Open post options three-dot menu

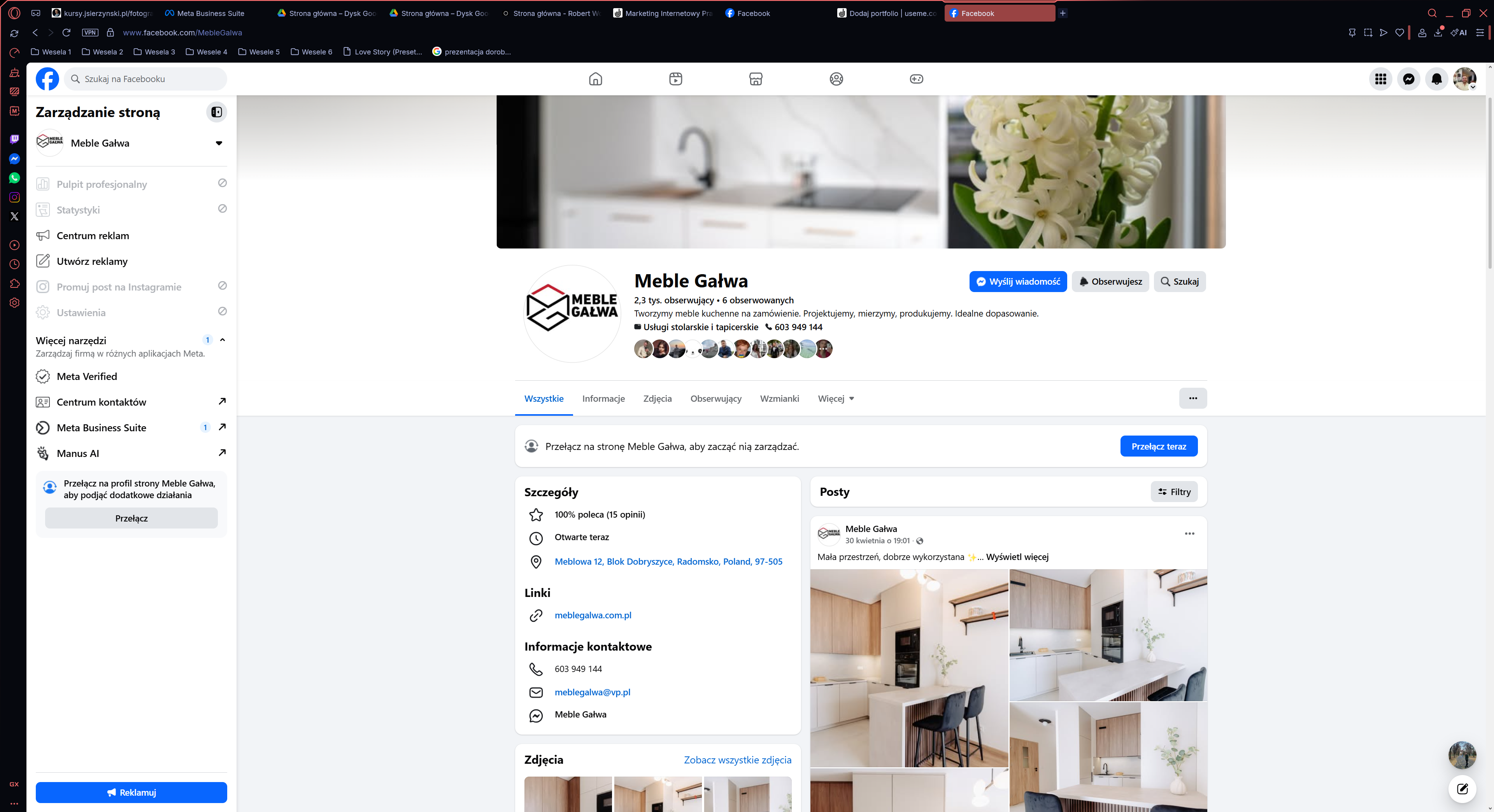tap(1189, 534)
